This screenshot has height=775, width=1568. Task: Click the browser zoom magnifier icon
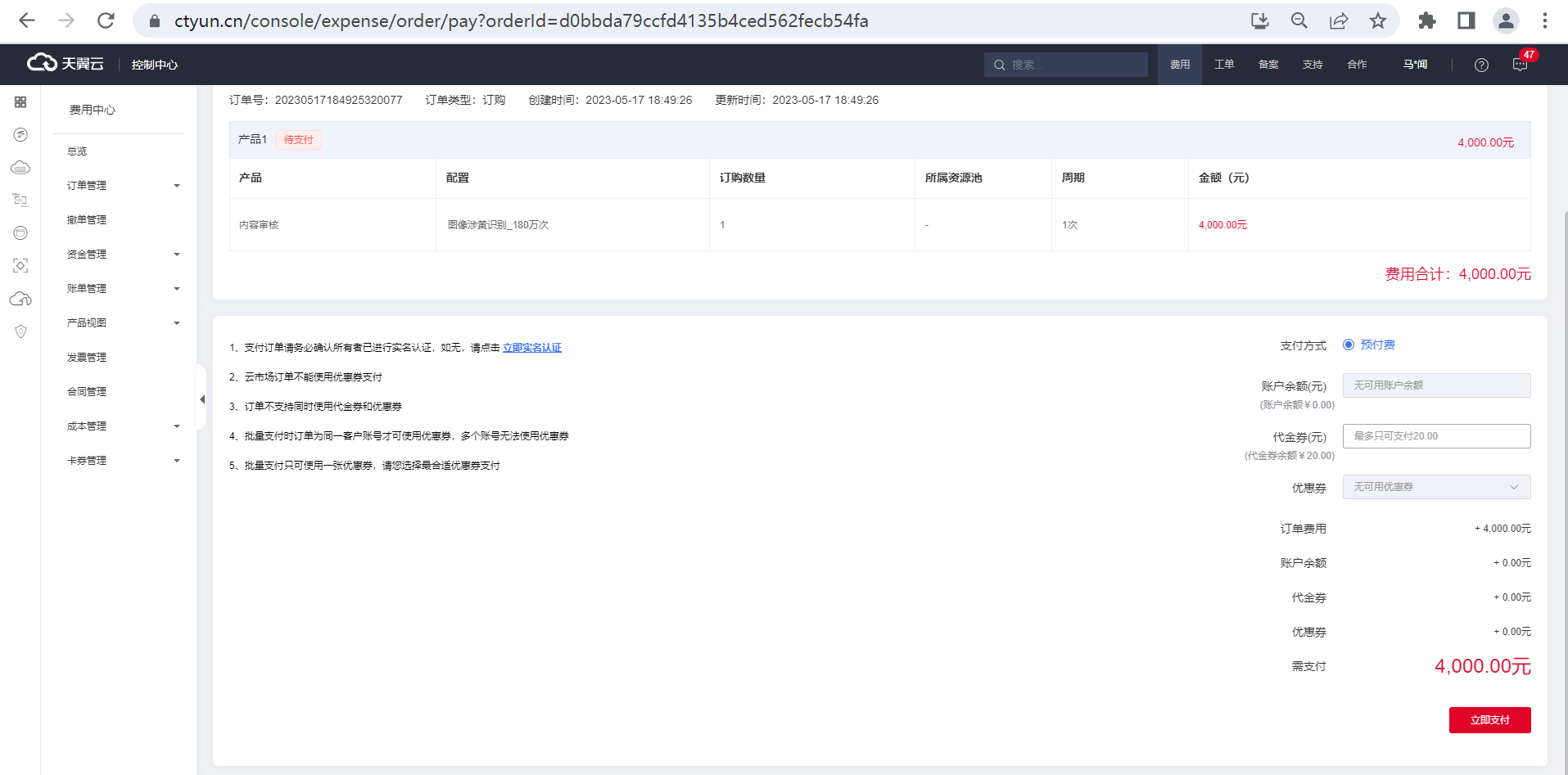pyautogui.click(x=1299, y=20)
